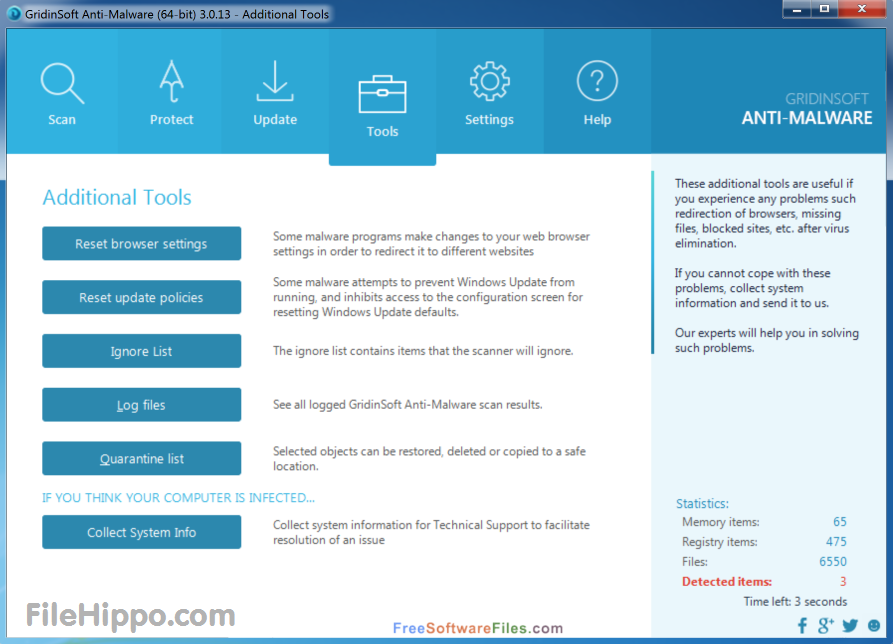This screenshot has height=644, width=893.
Task: Open the Settings gear icon
Action: (489, 81)
